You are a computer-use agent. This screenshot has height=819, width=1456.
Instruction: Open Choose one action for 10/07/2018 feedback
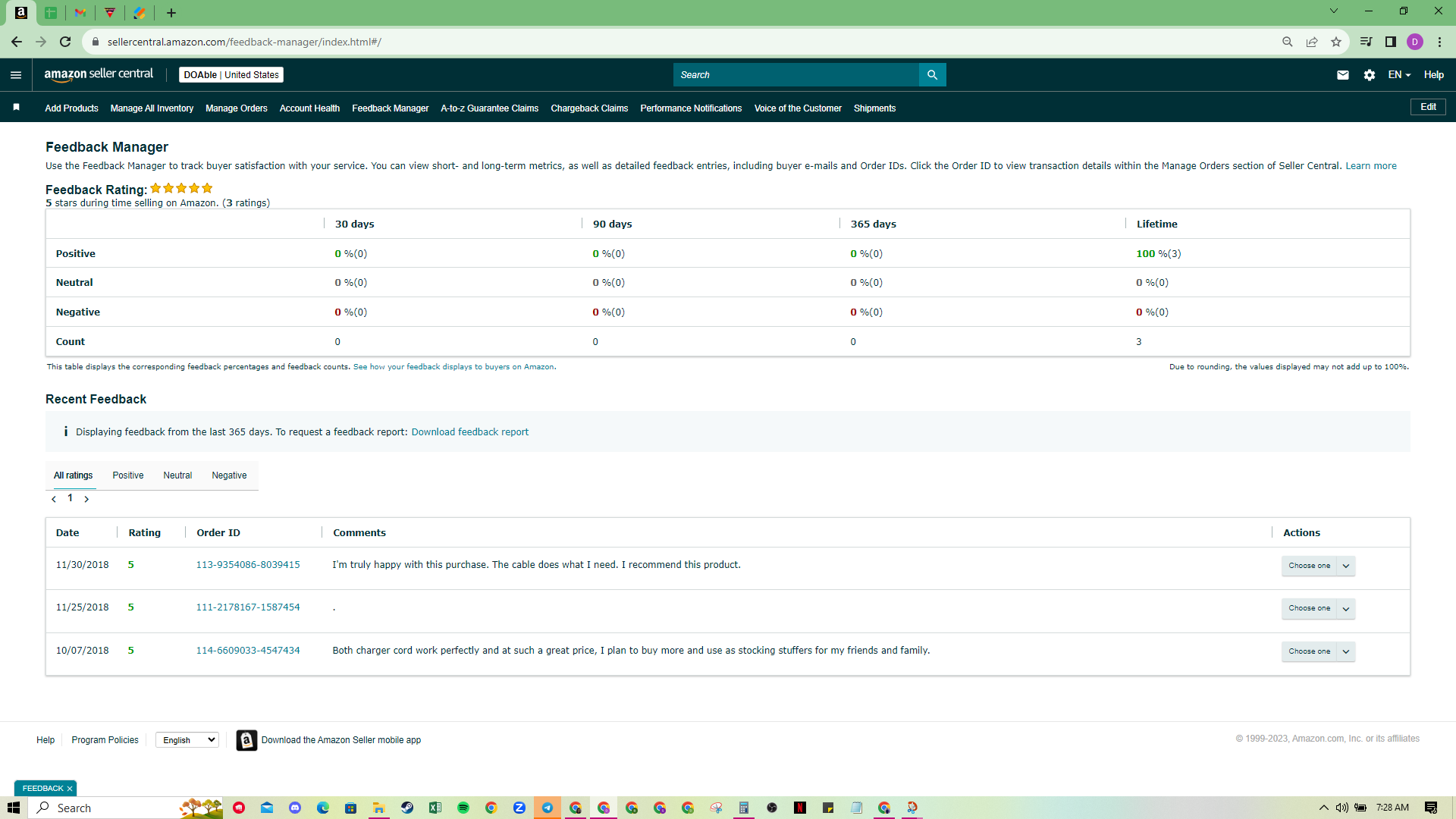[1318, 651]
